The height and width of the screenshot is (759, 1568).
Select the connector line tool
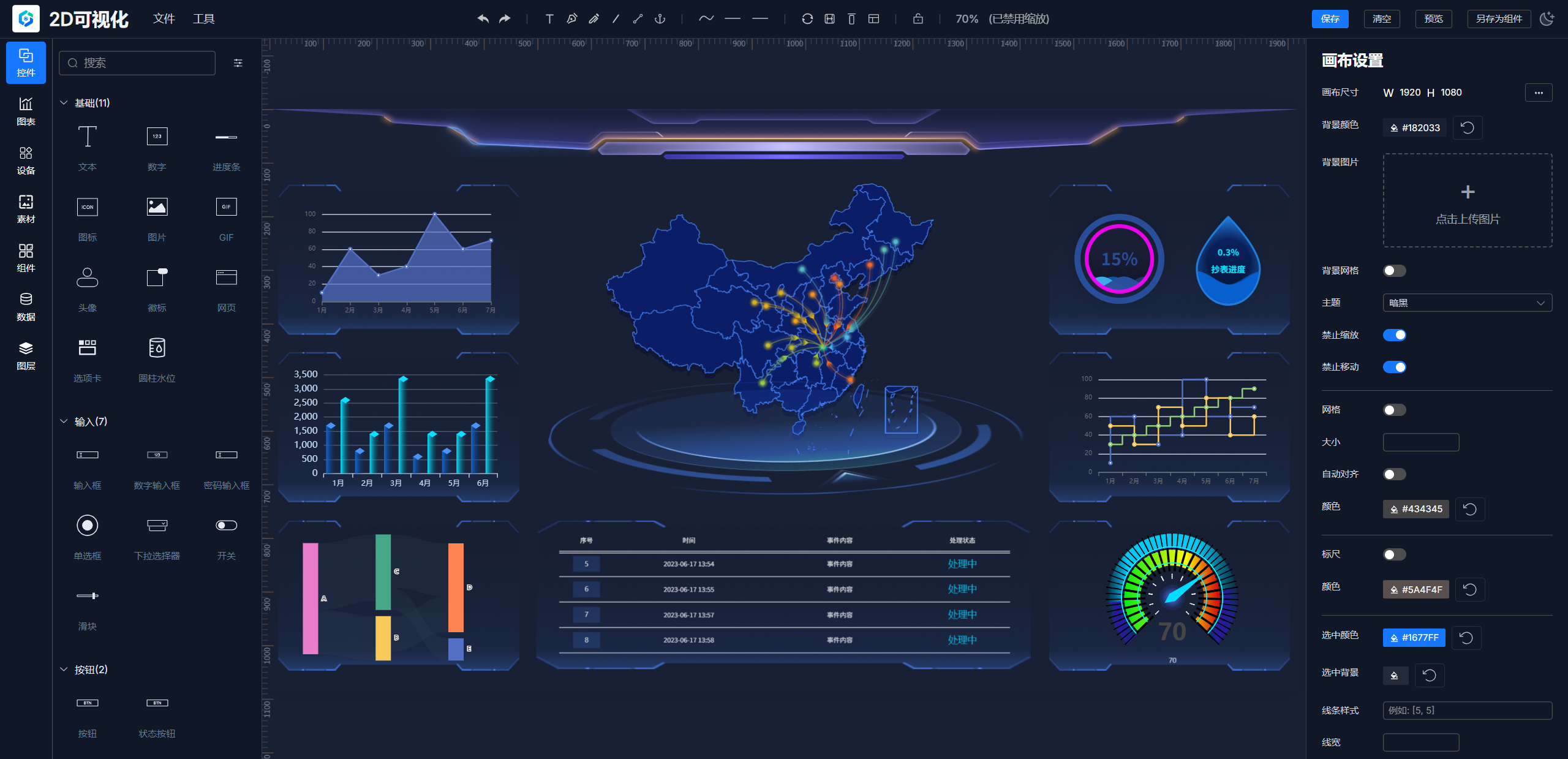coord(638,19)
